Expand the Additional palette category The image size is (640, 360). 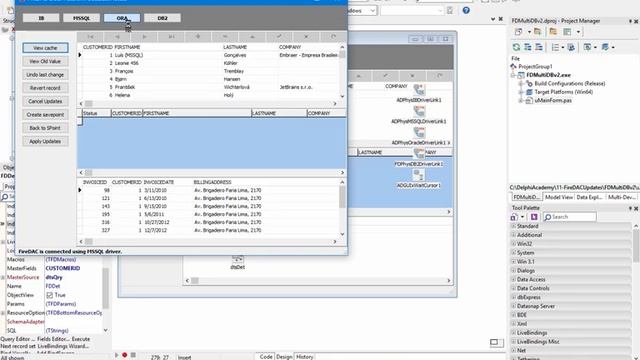[513, 235]
